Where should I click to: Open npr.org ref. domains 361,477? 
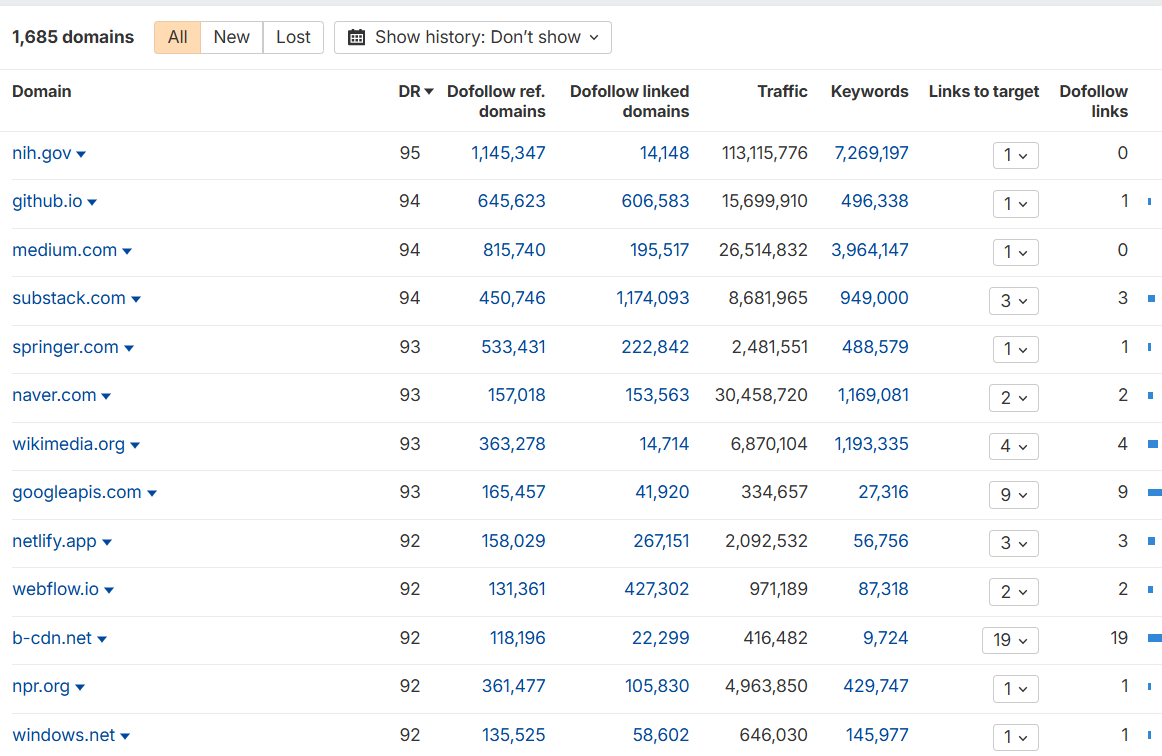coord(514,687)
